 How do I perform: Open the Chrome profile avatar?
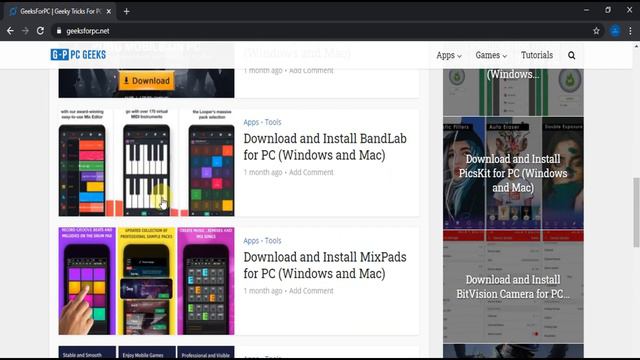[615, 31]
